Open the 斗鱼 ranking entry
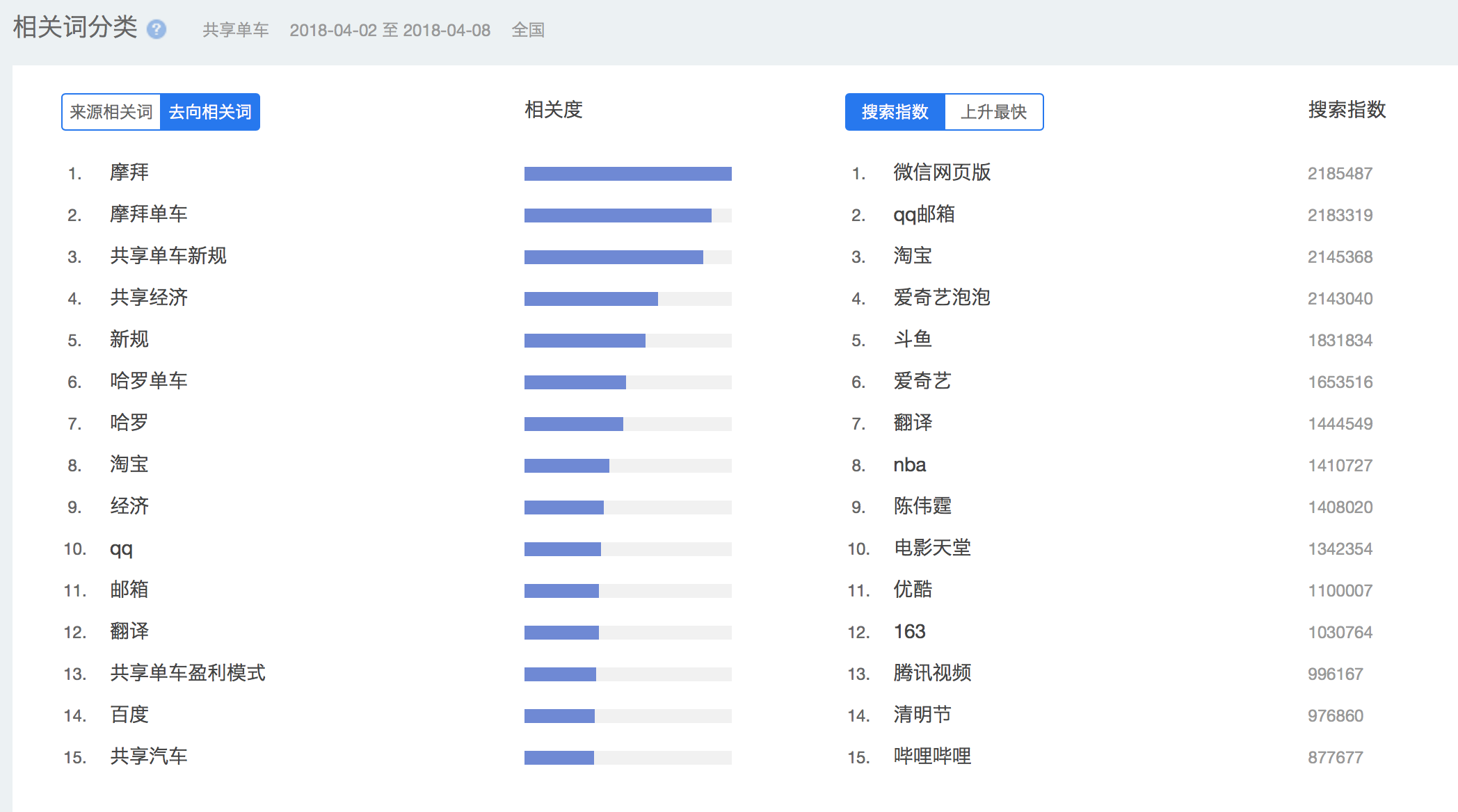Viewport: 1458px width, 812px height. (x=913, y=339)
